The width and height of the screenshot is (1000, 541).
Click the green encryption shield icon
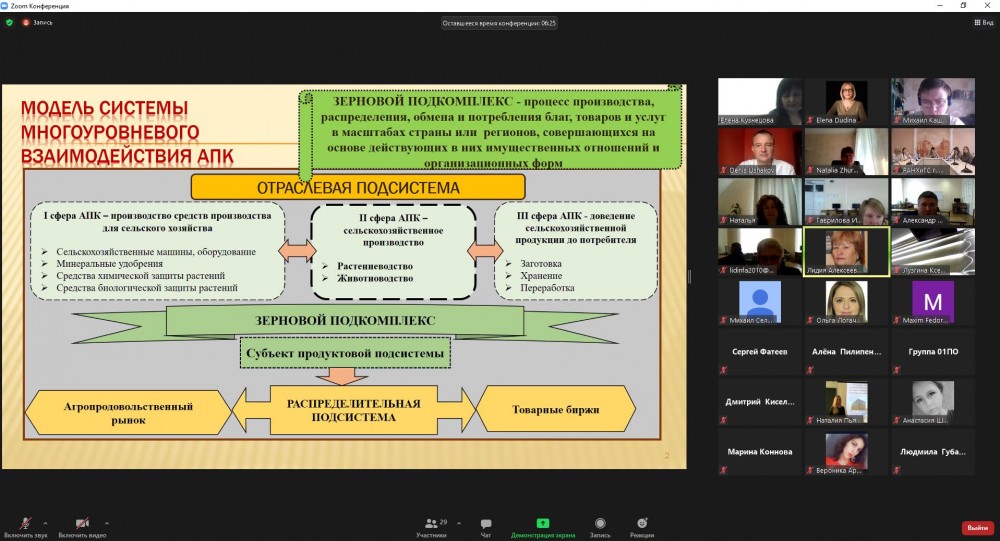point(10,22)
